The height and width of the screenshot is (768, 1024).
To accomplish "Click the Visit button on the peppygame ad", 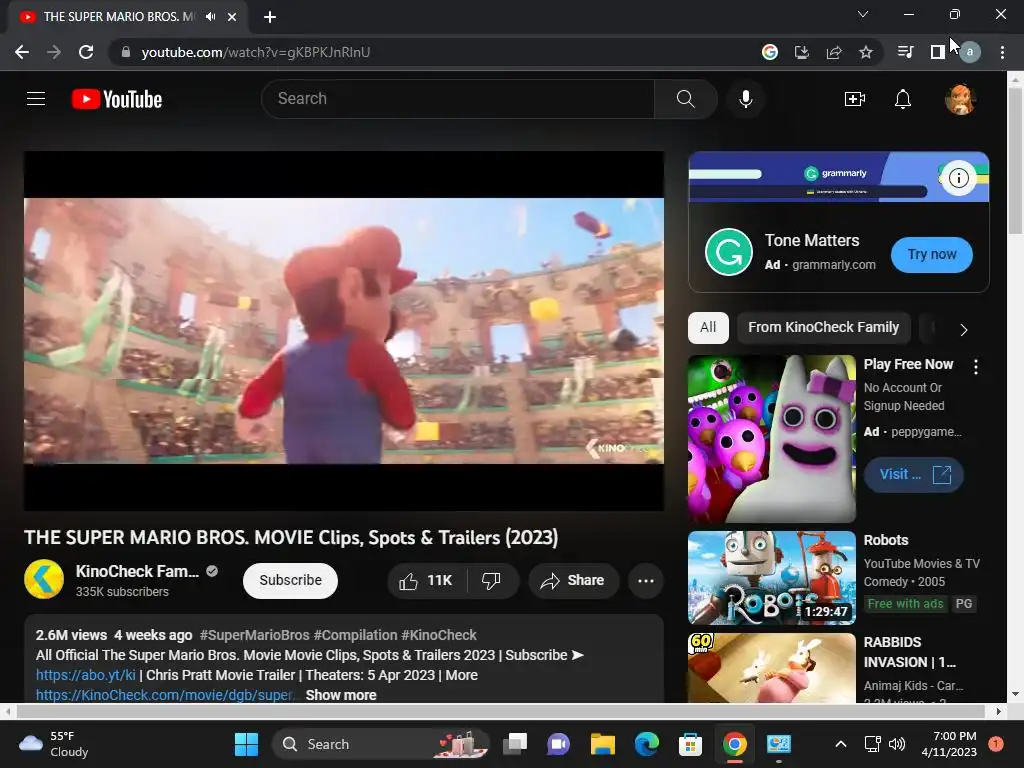I will click(x=913, y=475).
